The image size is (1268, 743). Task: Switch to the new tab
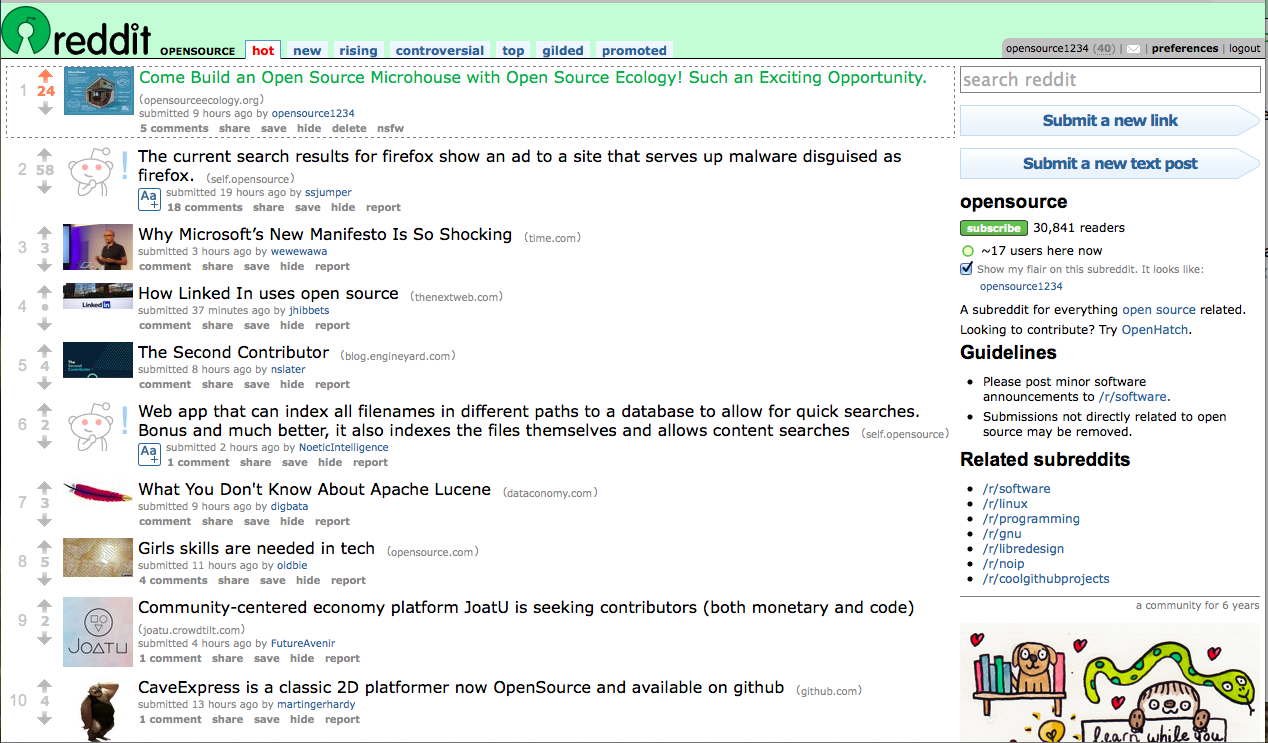click(307, 50)
